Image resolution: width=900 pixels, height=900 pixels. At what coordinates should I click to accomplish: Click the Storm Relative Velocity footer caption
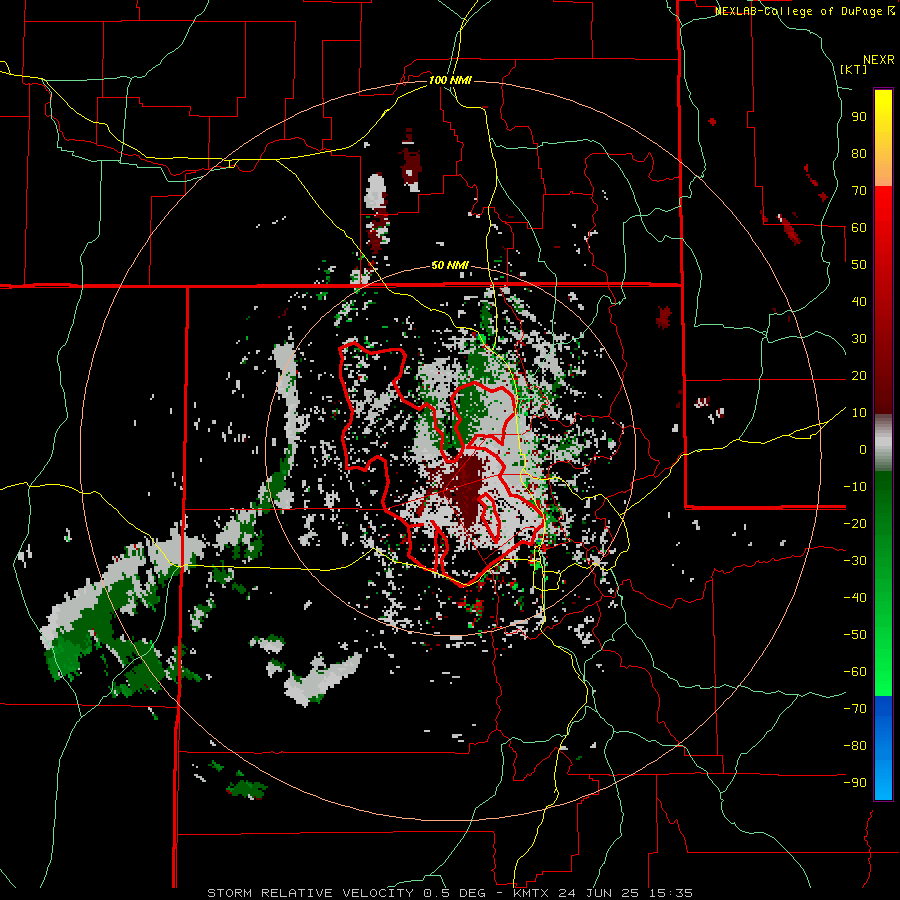[450, 893]
